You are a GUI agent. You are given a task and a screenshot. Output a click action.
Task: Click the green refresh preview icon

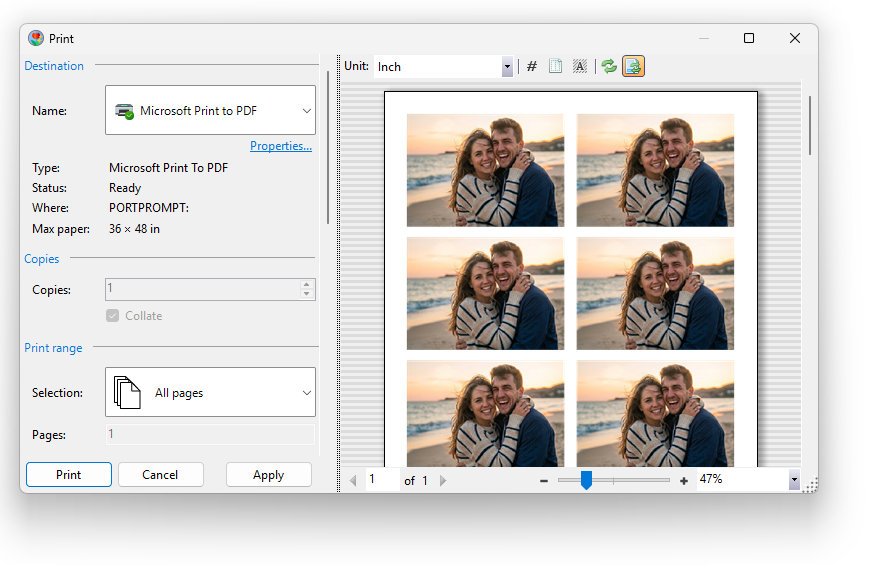click(609, 67)
